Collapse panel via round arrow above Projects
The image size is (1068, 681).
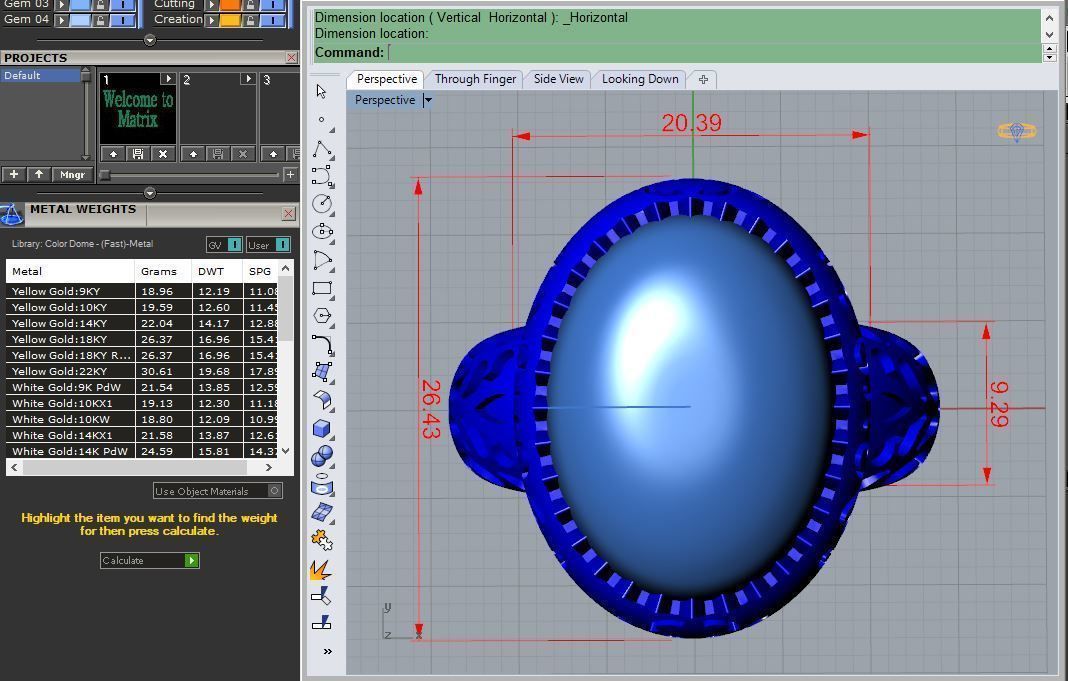(x=150, y=39)
